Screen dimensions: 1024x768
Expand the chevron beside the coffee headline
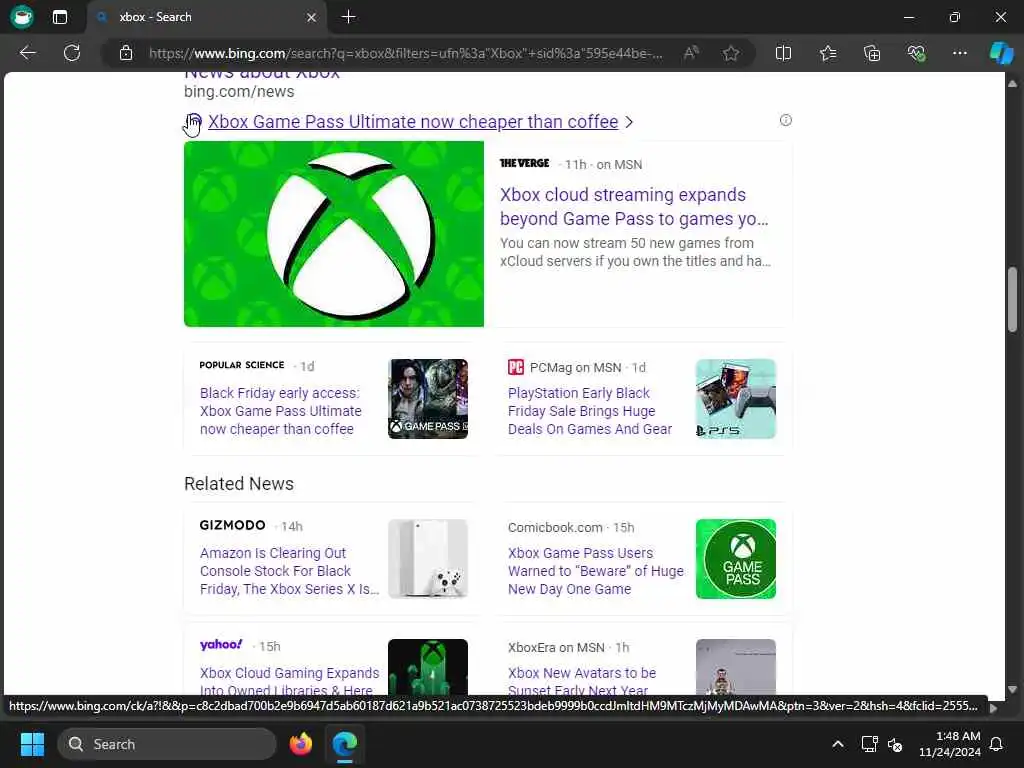629,122
